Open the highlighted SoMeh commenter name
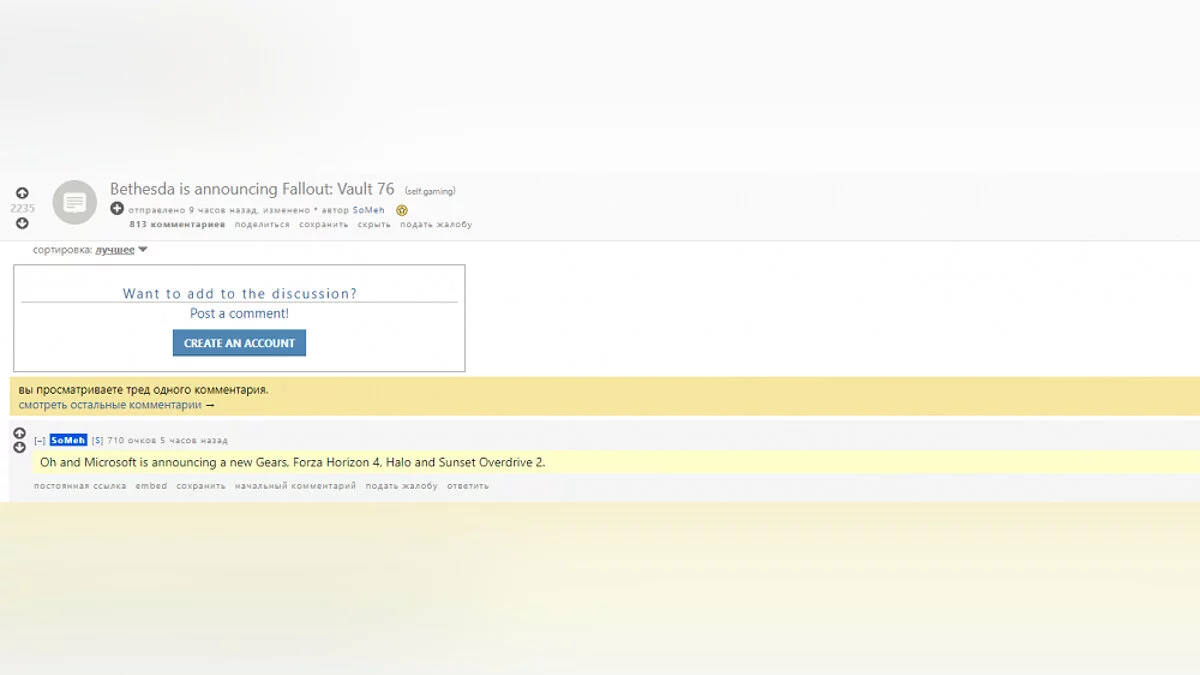Viewport: 1200px width, 675px height. point(68,440)
